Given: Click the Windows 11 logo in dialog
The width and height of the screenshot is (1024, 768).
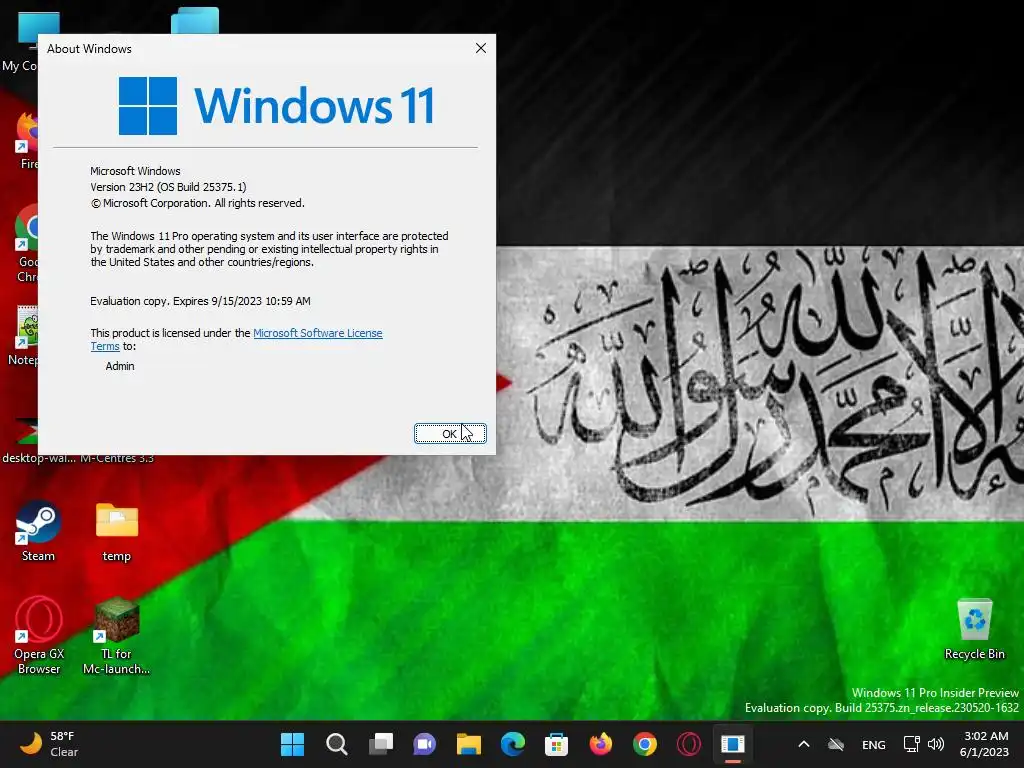Looking at the screenshot, I should (277, 106).
